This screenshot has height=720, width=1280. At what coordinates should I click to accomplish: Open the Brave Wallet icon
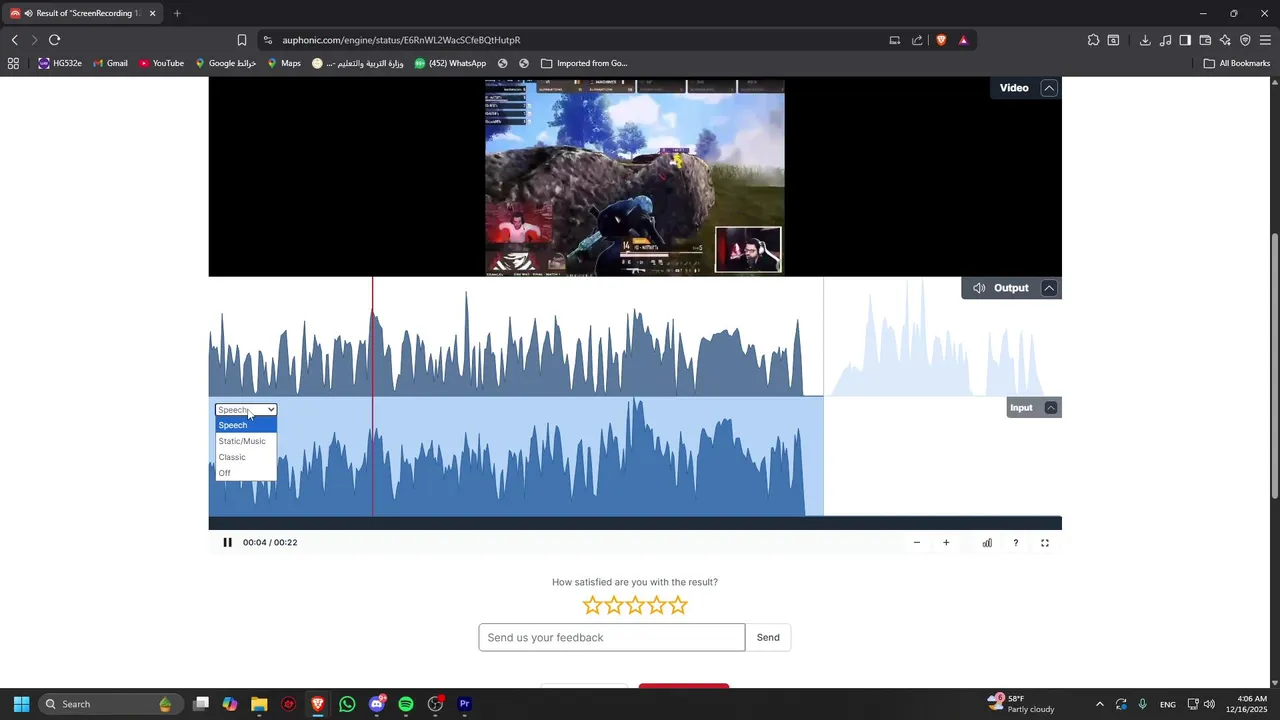point(1205,40)
